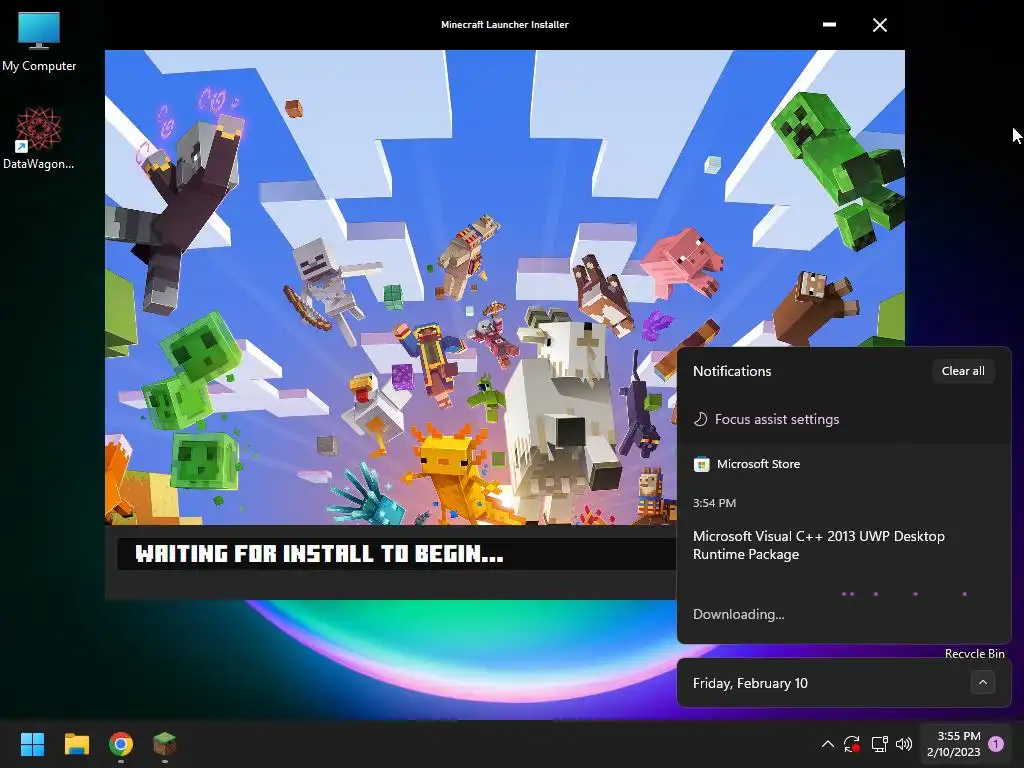This screenshot has height=768, width=1024.
Task: Click the sync update tray icon
Action: coord(852,744)
